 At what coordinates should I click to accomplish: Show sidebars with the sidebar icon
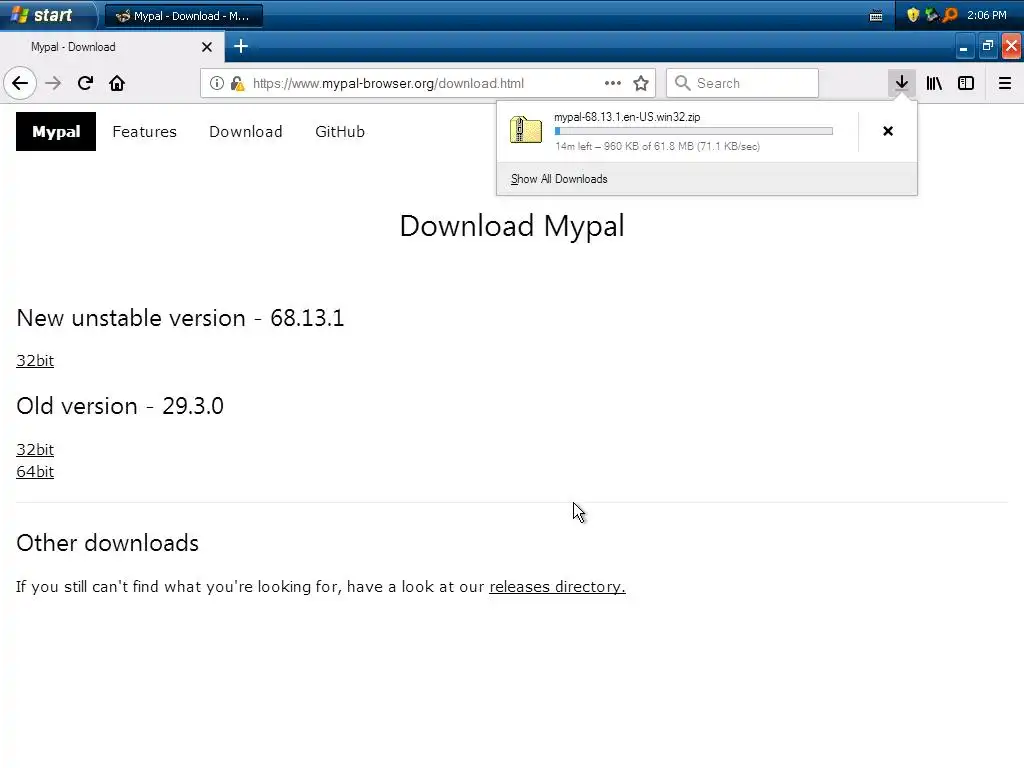[966, 83]
